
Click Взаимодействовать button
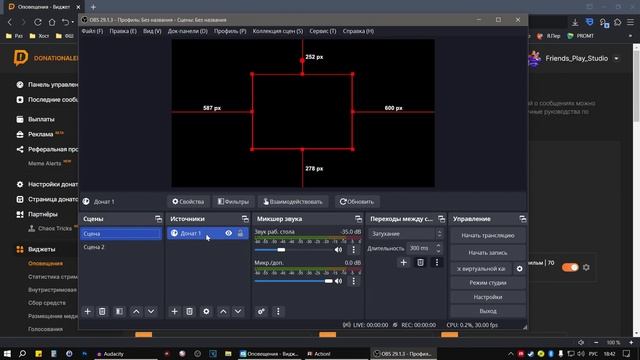[x=293, y=202]
